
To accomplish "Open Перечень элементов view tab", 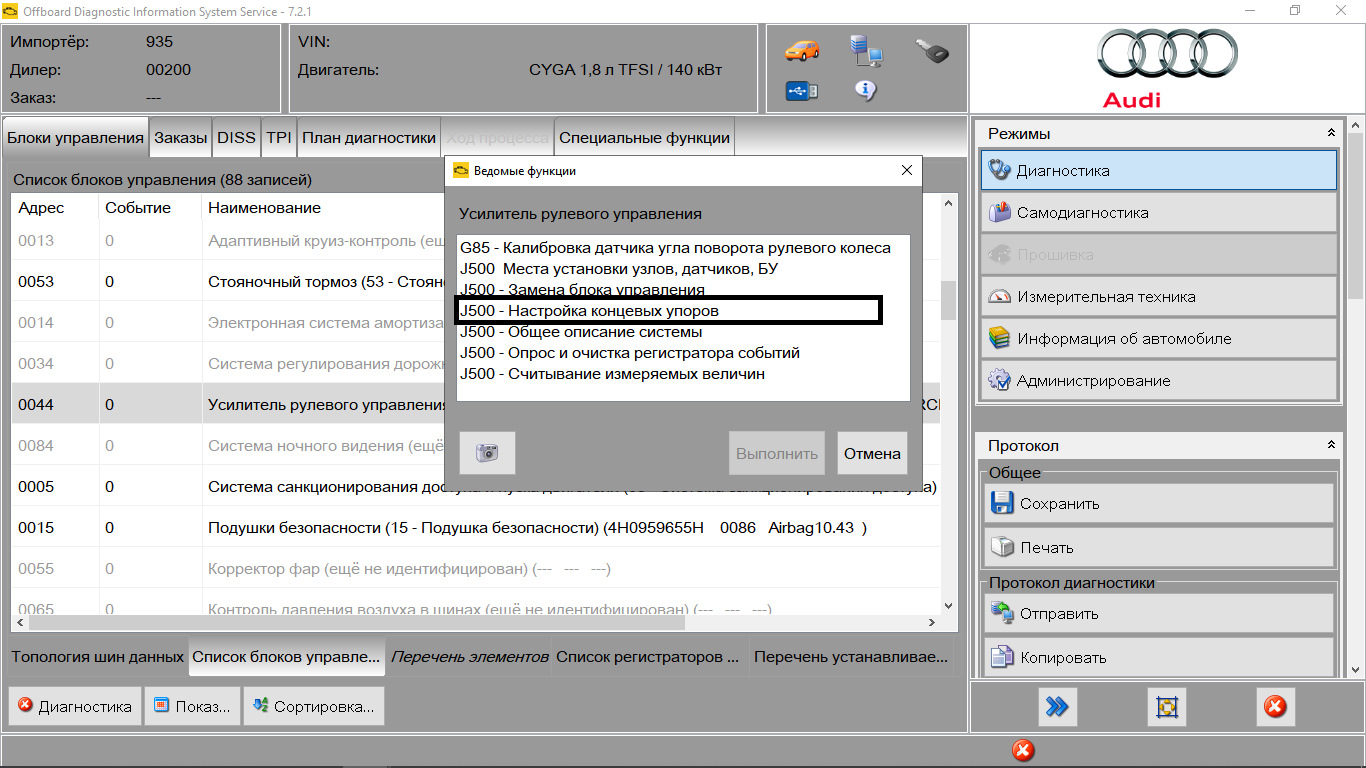I will (x=469, y=657).
